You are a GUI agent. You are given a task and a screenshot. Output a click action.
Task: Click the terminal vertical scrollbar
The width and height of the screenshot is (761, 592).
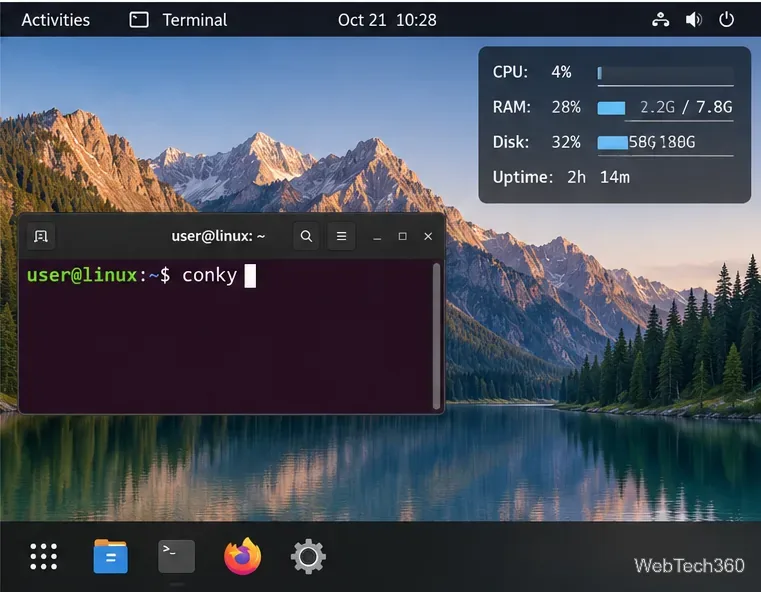coord(436,336)
